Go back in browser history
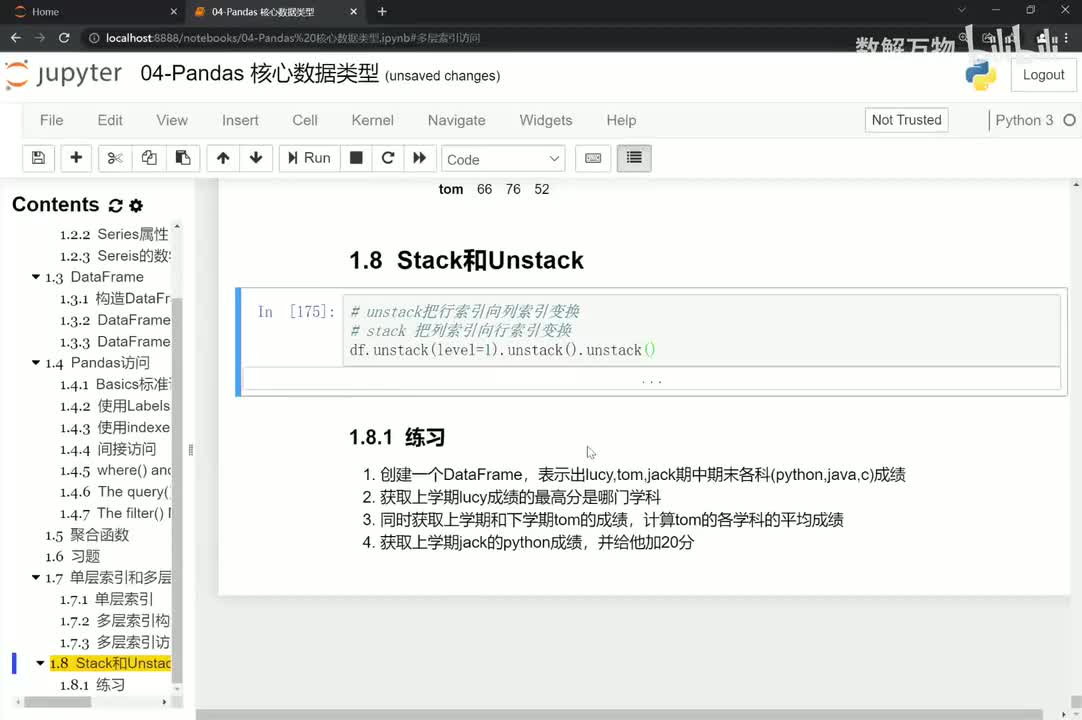This screenshot has width=1082, height=720. (x=16, y=38)
